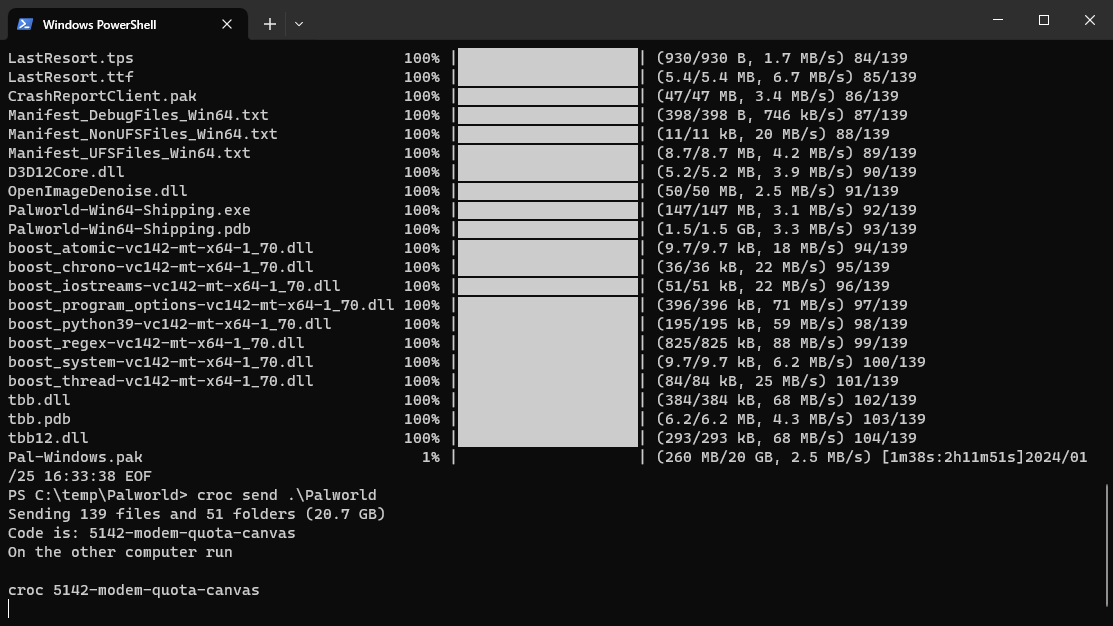Click the Pal-Windows.pak file name
Image resolution: width=1113 pixels, height=626 pixels.
[75, 458]
